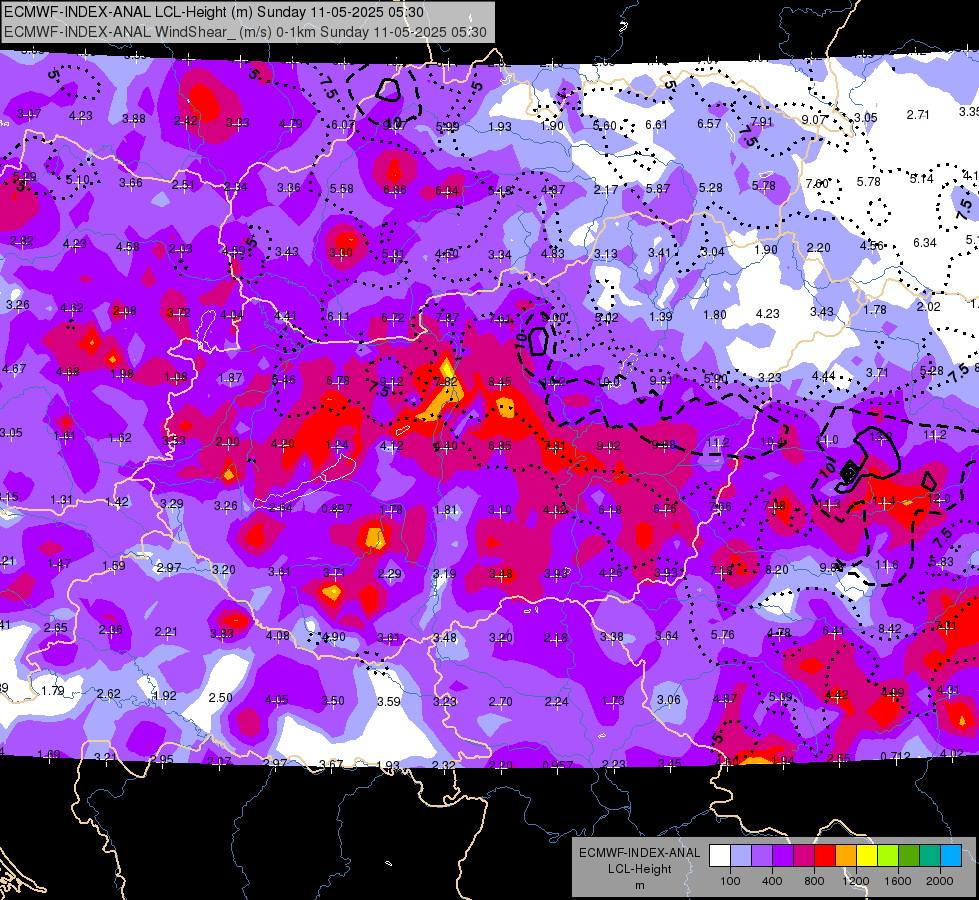979x900 pixels.
Task: Click the wind shear value 8.20
Action: point(777,570)
